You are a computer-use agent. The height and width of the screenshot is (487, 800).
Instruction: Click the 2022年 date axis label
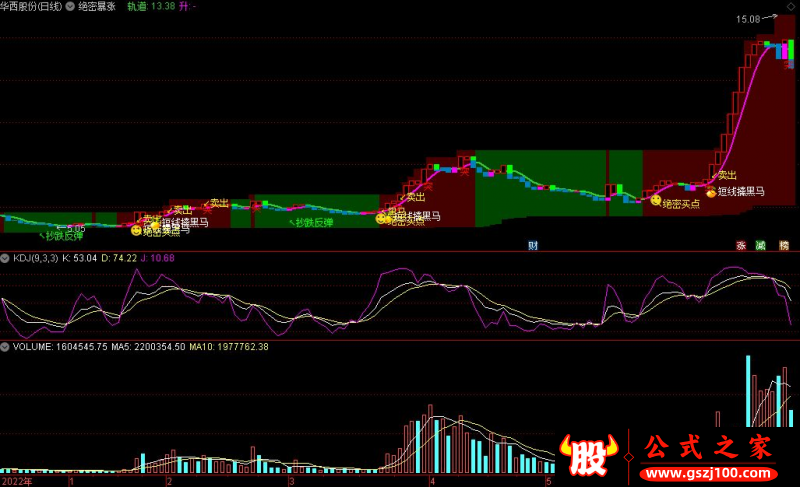click(17, 481)
